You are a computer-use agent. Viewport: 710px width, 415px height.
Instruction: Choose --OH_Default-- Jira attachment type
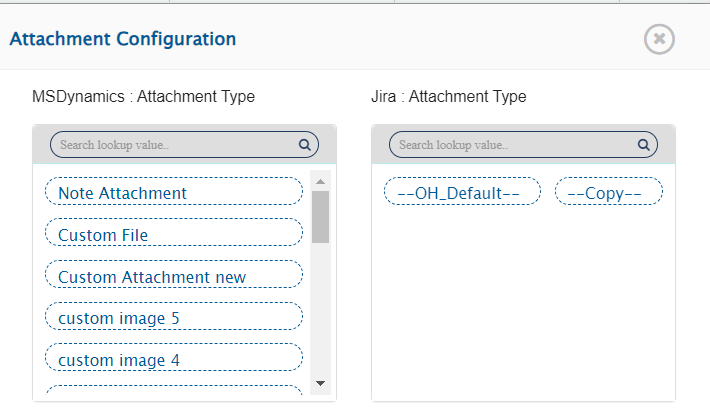coord(462,192)
